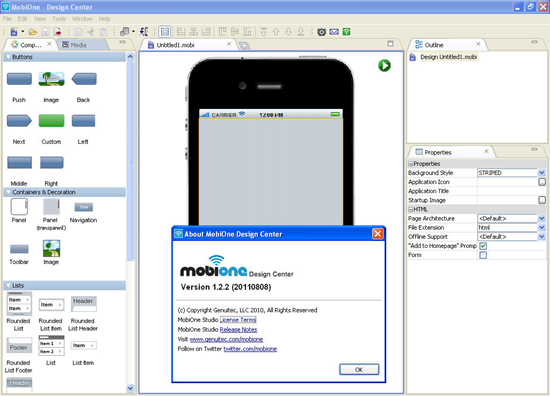550x396 pixels.
Task: Open the Edit menu
Action: tap(22, 19)
